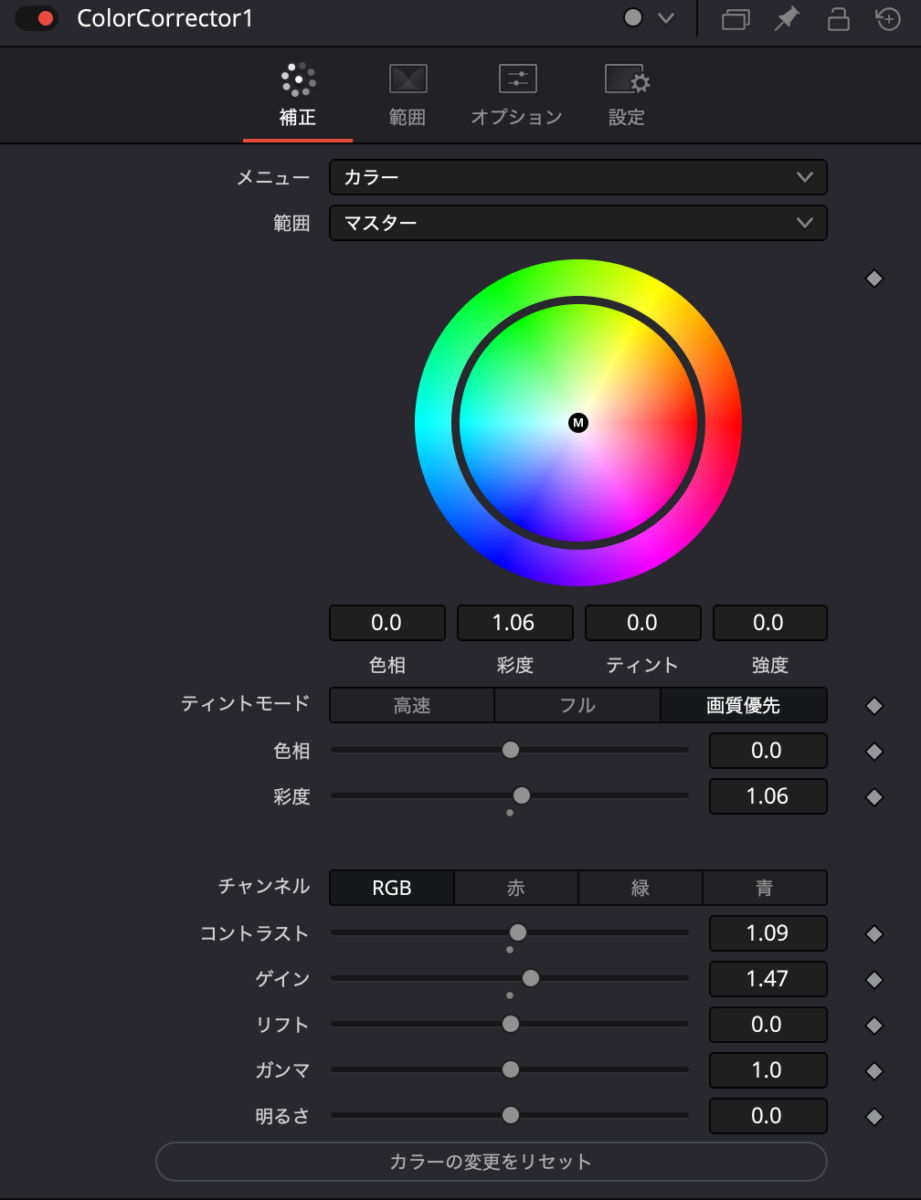Click the default marker dot under 彩度 slider
The height and width of the screenshot is (1200, 921).
(x=510, y=813)
